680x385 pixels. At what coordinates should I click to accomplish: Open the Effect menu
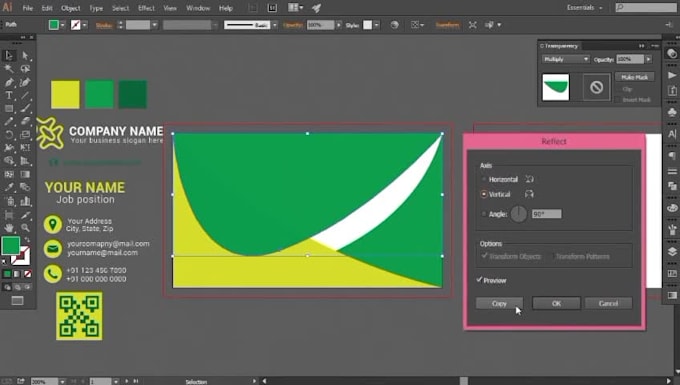point(146,8)
